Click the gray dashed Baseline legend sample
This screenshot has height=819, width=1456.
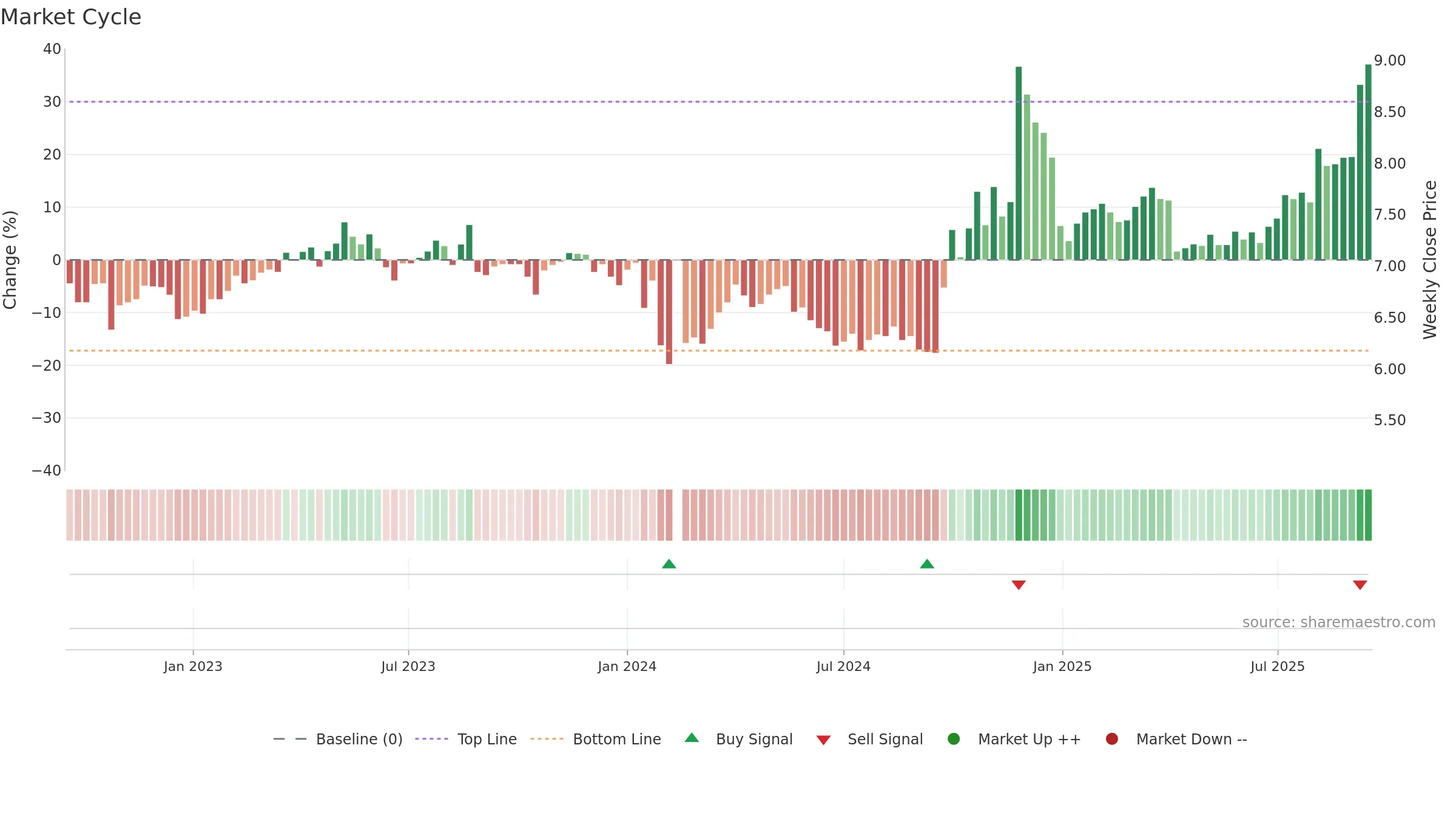290,739
